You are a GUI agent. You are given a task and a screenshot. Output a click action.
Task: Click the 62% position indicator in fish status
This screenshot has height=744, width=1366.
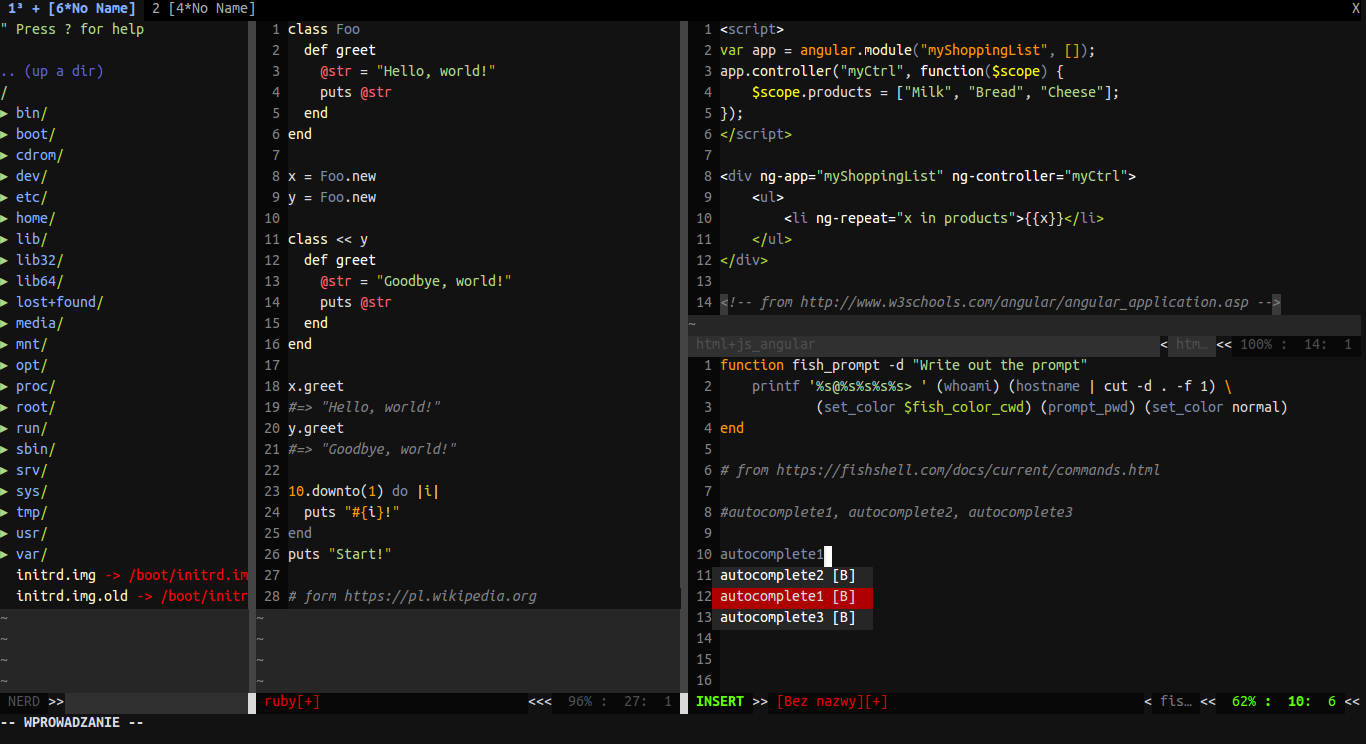(x=1244, y=701)
